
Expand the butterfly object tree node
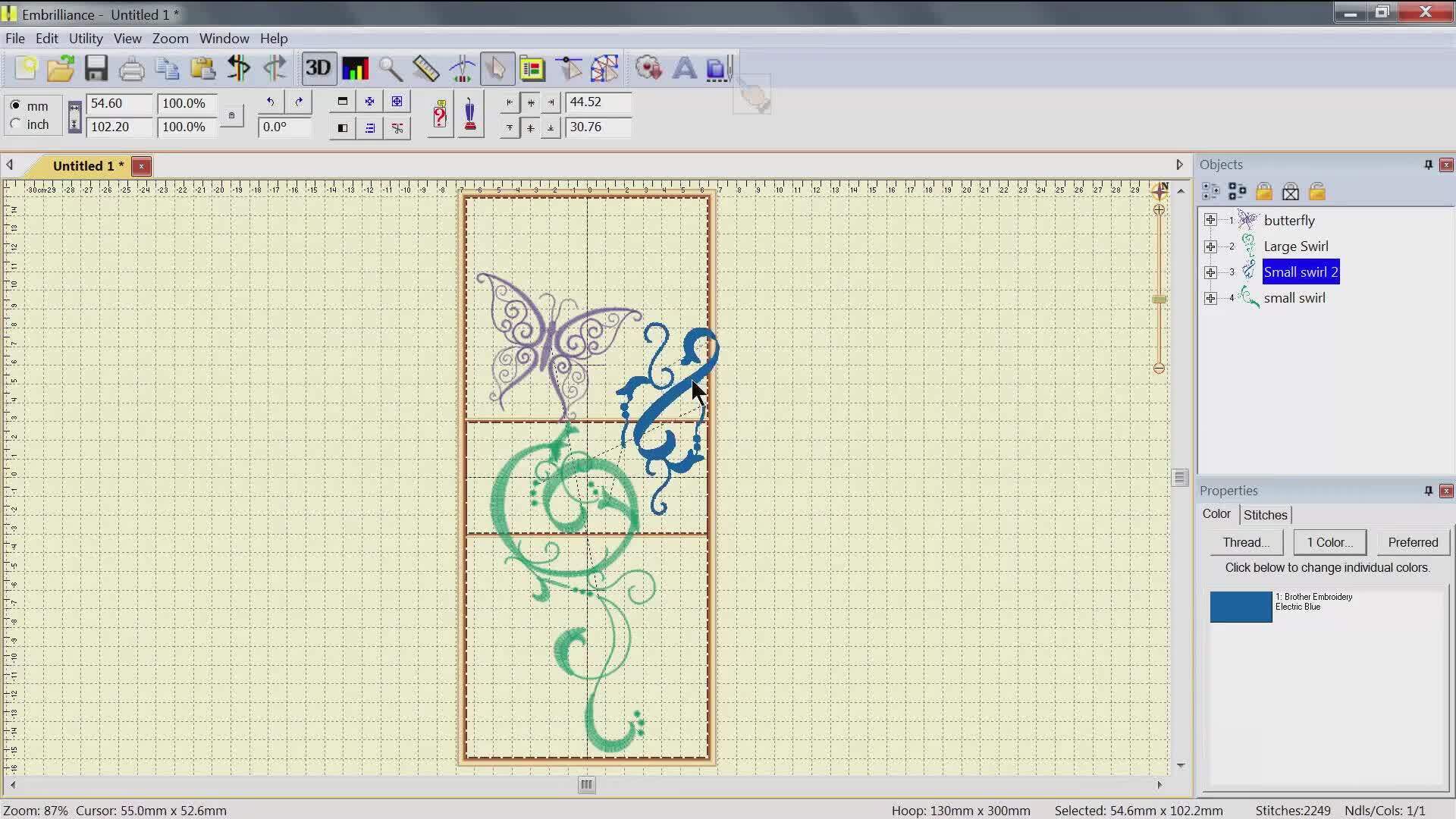(x=1210, y=220)
